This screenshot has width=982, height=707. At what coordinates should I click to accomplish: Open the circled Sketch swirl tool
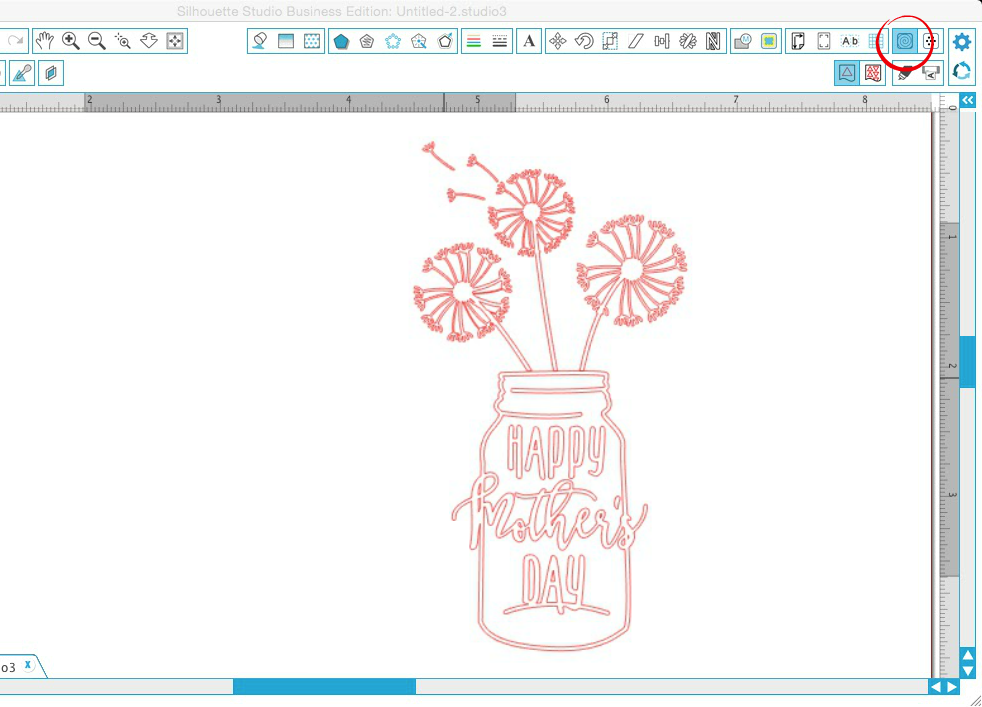click(x=903, y=41)
